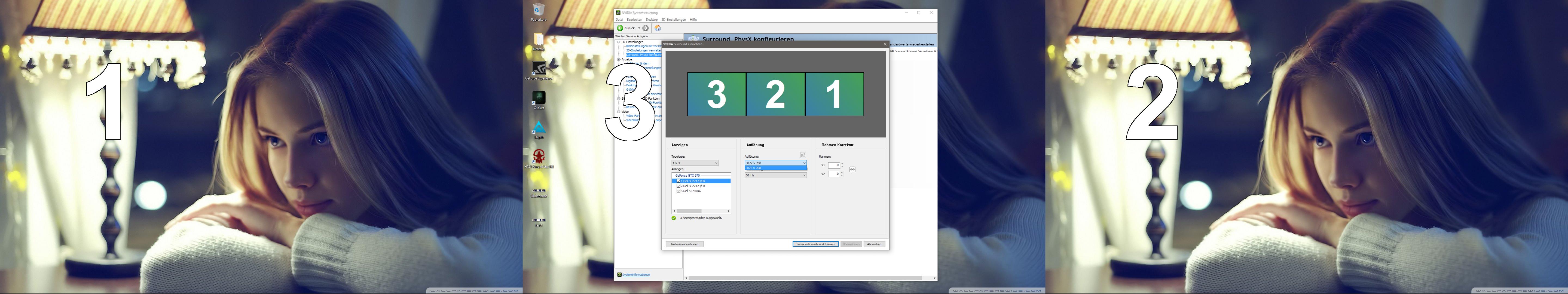The height and width of the screenshot is (294, 1568).
Task: Collapse the 3D-Einstellungen tree node
Action: [618, 42]
